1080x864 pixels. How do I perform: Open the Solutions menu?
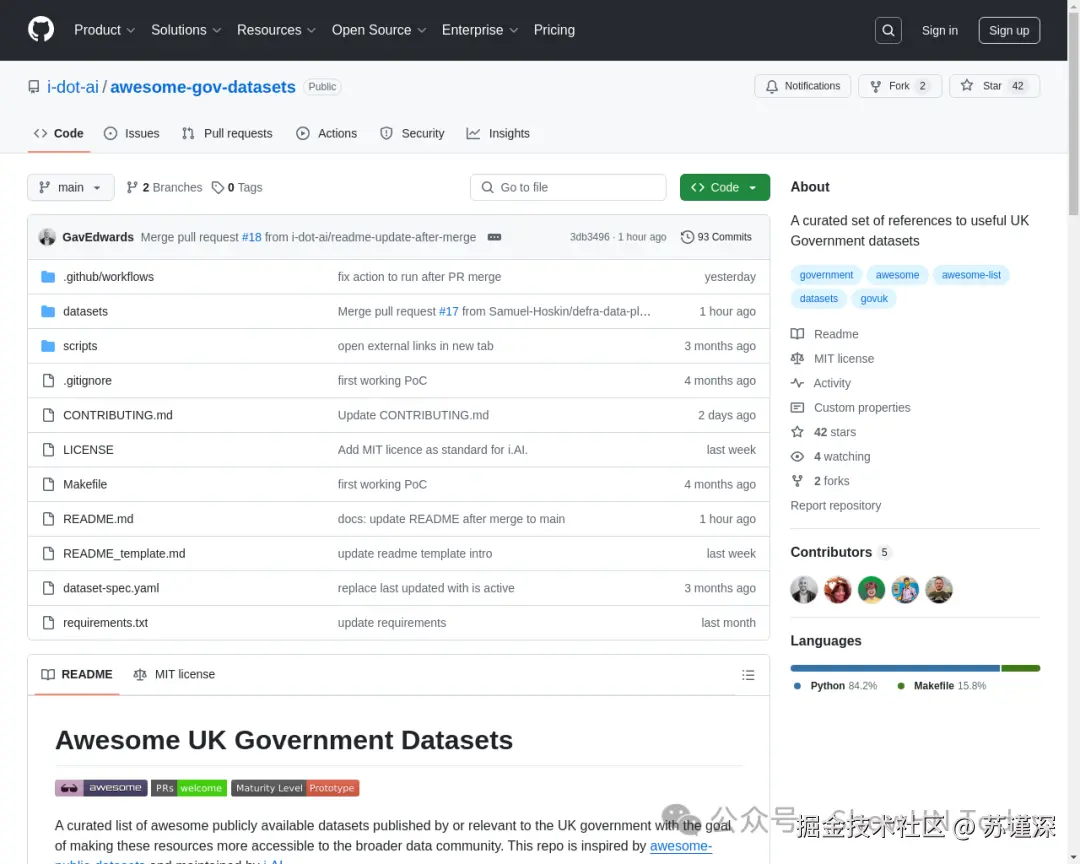(186, 30)
